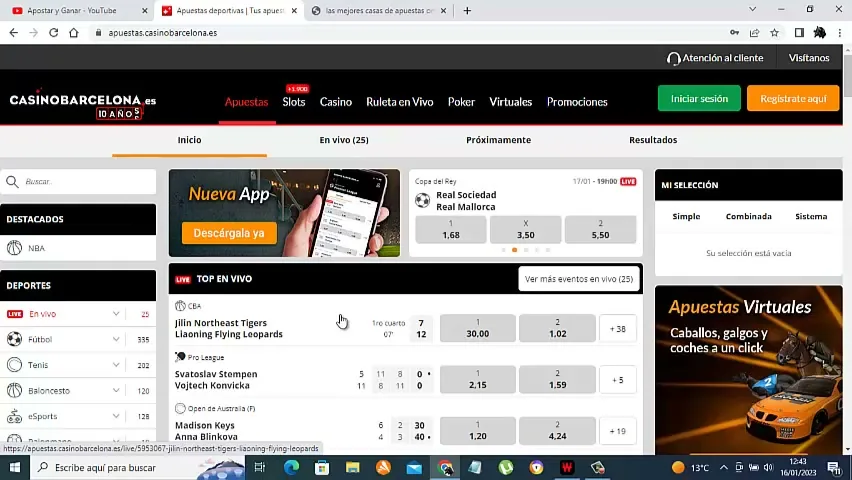This screenshot has height=480, width=852.
Task: Select Vojtech Konvicka odds 1,59
Action: click(x=557, y=379)
